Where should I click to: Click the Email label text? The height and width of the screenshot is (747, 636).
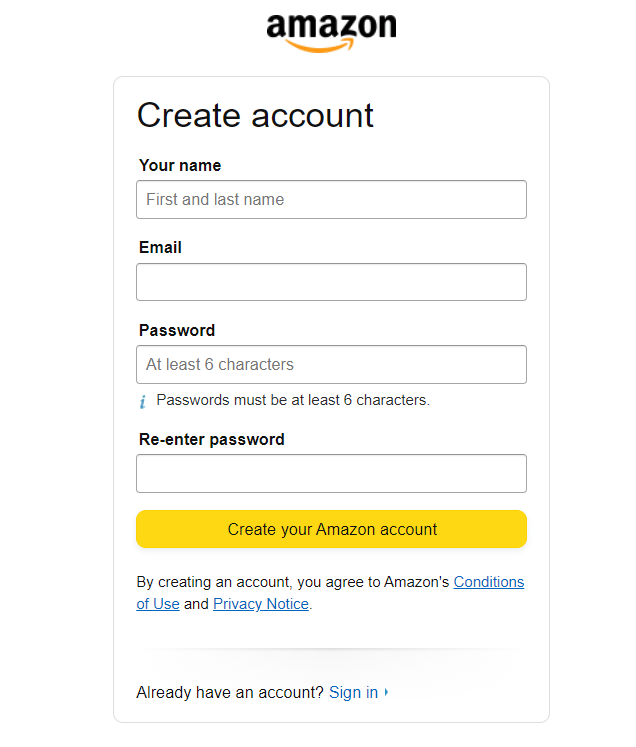pos(160,248)
